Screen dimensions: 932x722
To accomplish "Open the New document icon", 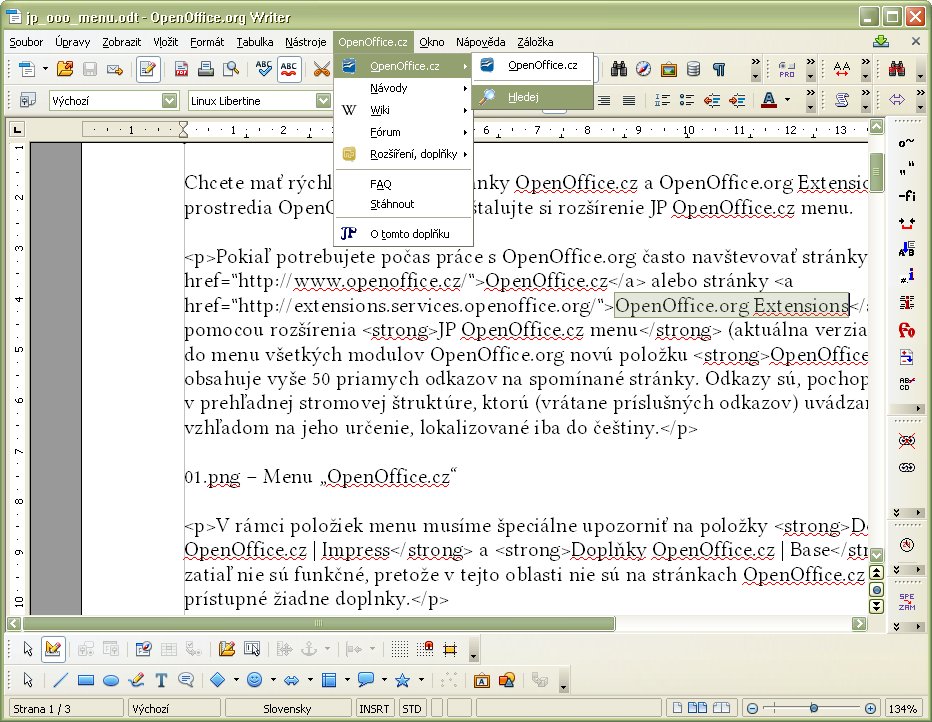I will 27,70.
